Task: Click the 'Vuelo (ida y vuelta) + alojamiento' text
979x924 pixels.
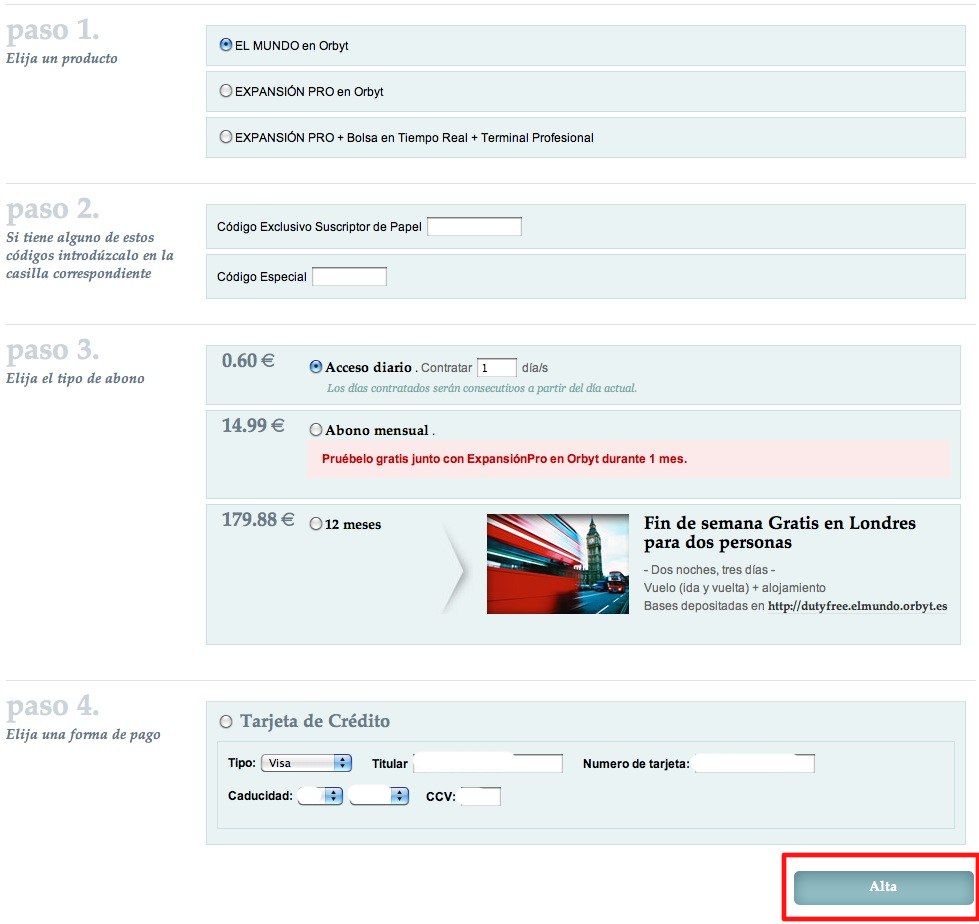Action: click(x=734, y=588)
